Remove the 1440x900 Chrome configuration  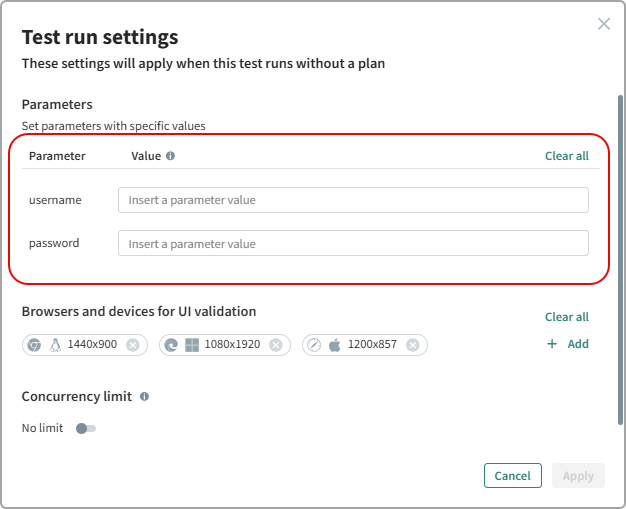pyautogui.click(x=132, y=345)
